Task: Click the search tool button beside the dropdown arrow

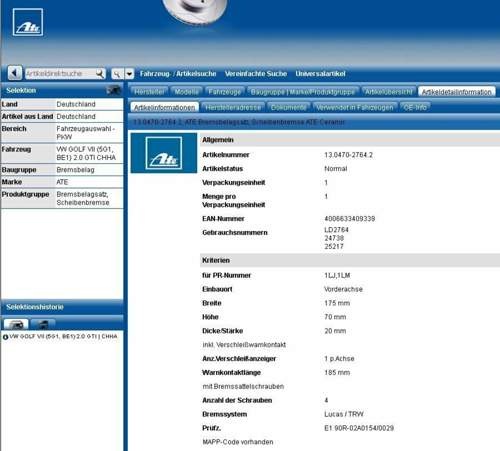Action: pyautogui.click(x=117, y=74)
